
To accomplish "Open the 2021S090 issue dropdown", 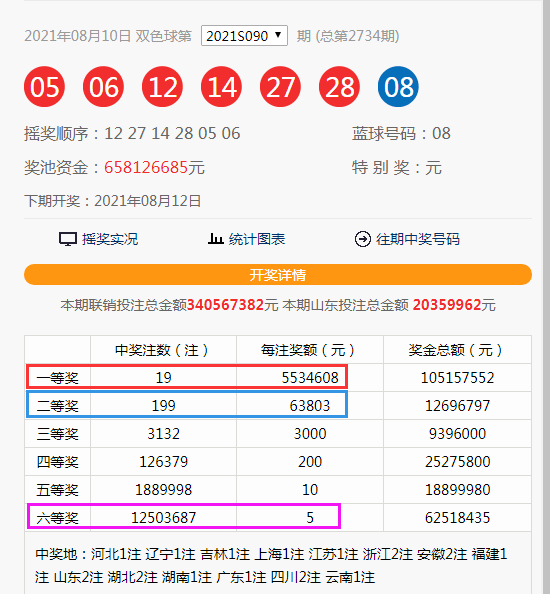I will click(x=244, y=36).
